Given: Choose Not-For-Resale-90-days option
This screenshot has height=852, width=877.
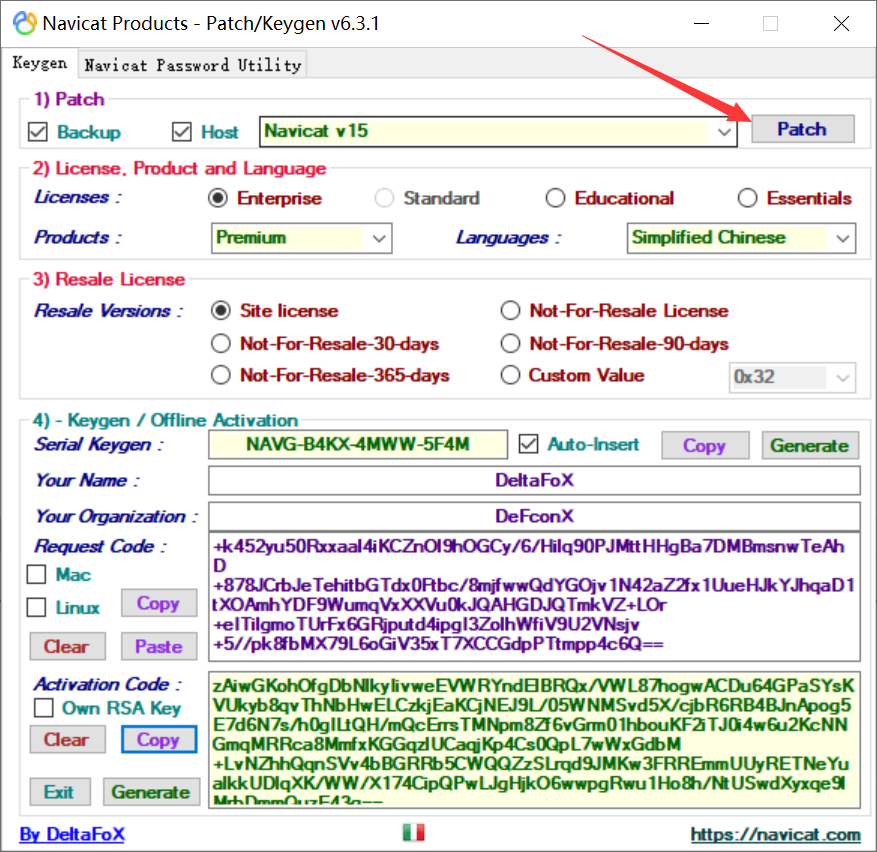Looking at the screenshot, I should coord(511,344).
